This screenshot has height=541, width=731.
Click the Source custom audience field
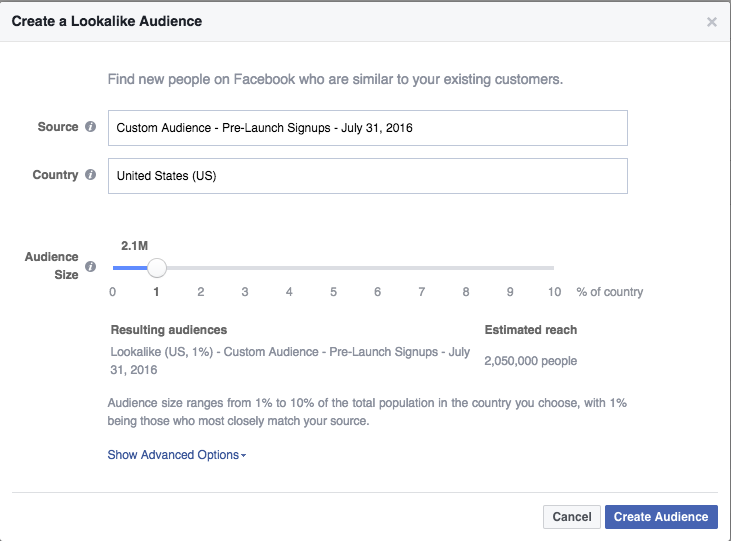(367, 128)
